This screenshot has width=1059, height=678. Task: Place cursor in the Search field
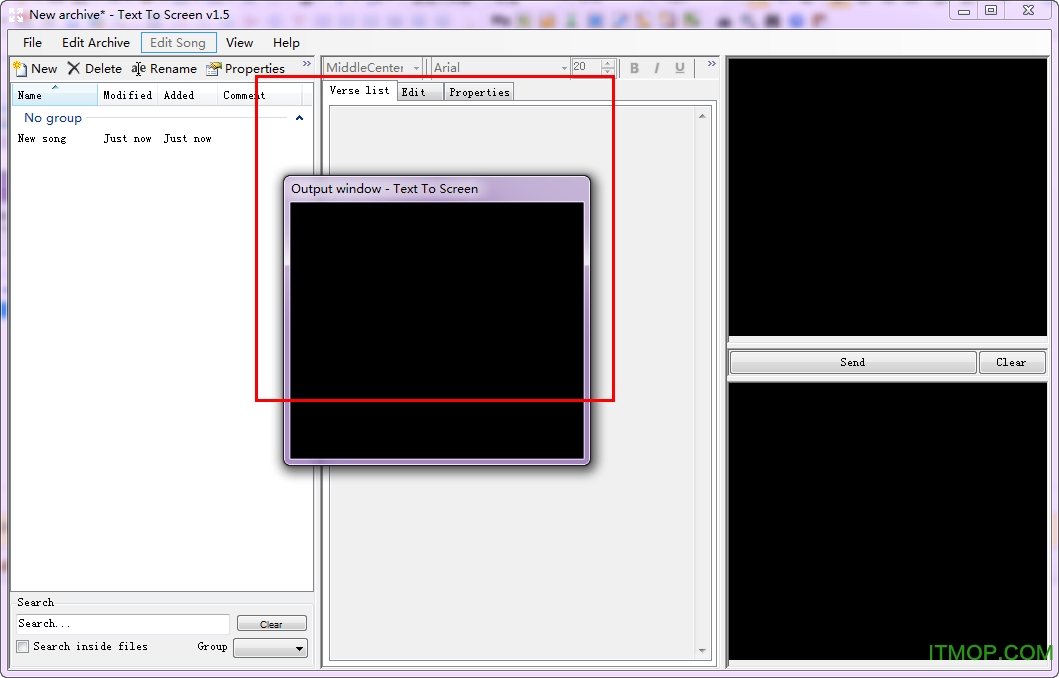click(119, 623)
